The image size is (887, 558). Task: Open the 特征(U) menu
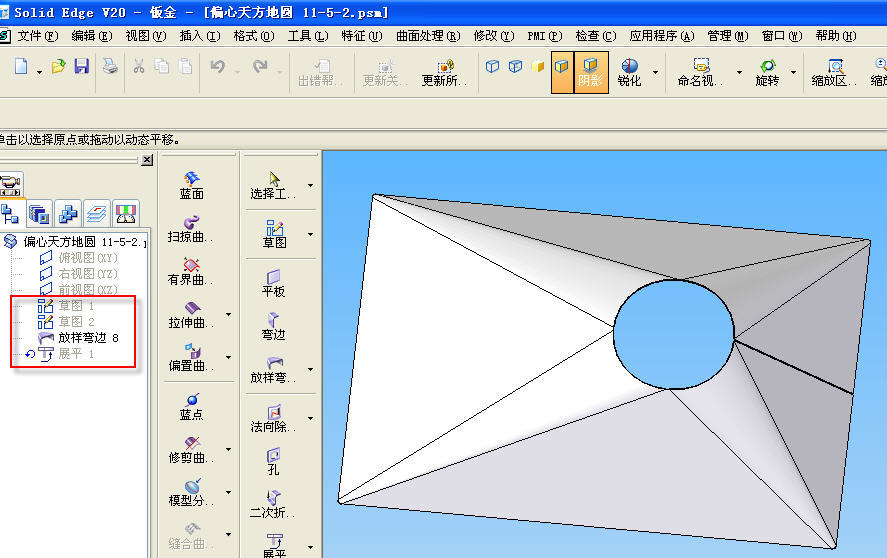[x=361, y=36]
